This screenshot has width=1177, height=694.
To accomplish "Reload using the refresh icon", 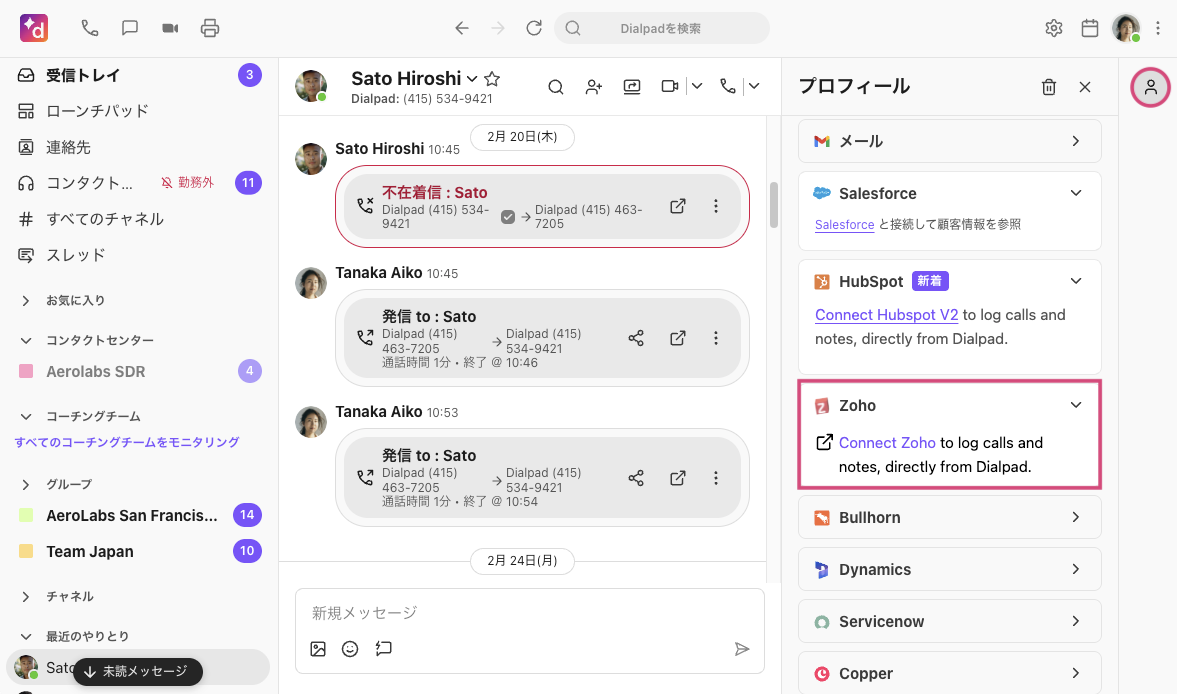I will pyautogui.click(x=534, y=29).
